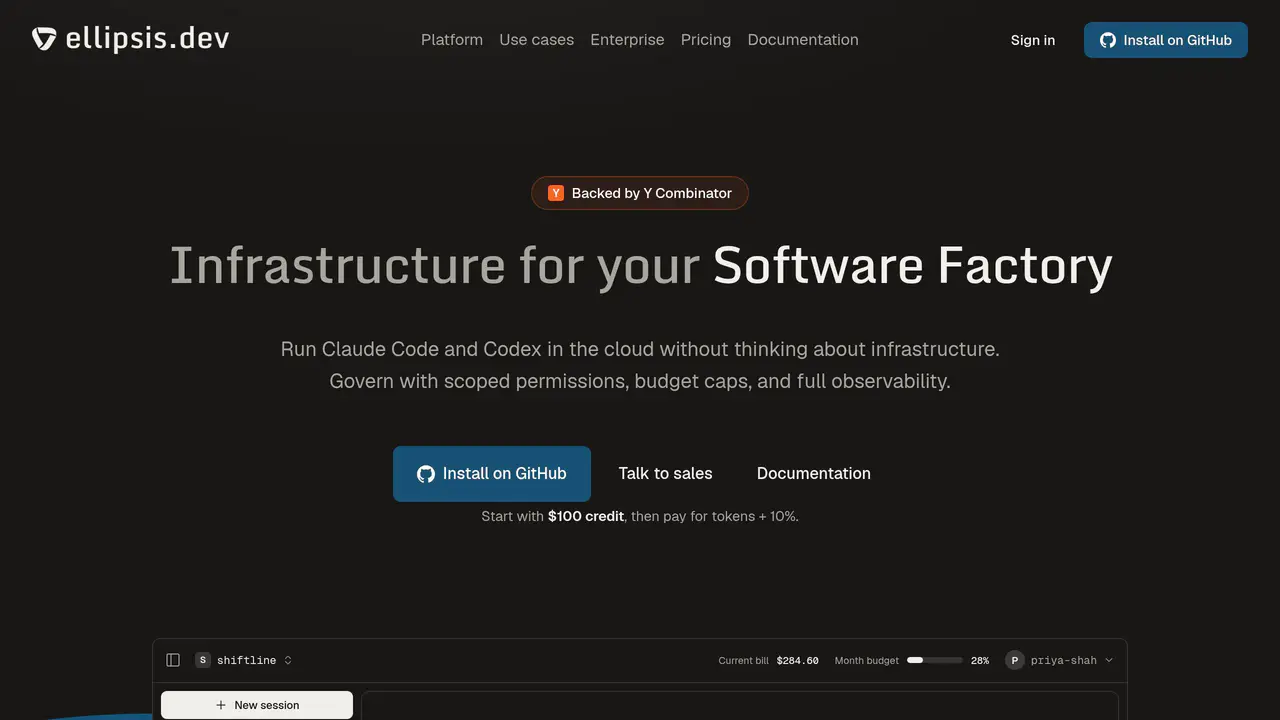Click Talk to sales
This screenshot has width=1280, height=720.
click(666, 474)
